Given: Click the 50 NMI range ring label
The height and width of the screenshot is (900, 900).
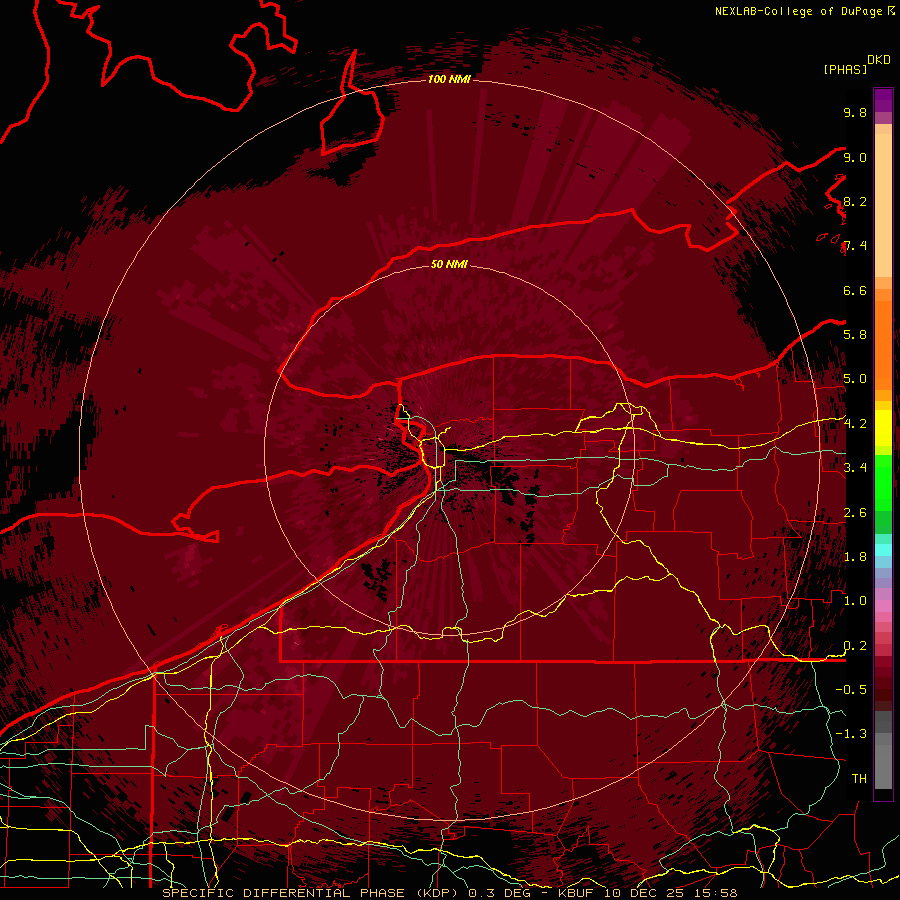Looking at the screenshot, I should 449,264.
